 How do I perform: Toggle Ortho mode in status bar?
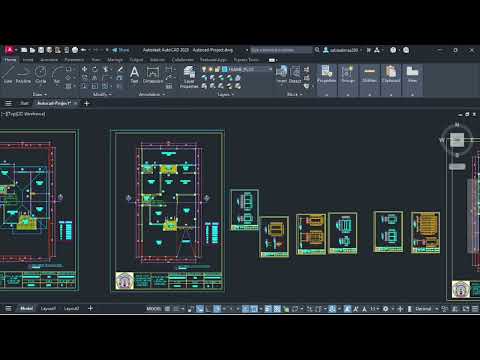[208, 309]
